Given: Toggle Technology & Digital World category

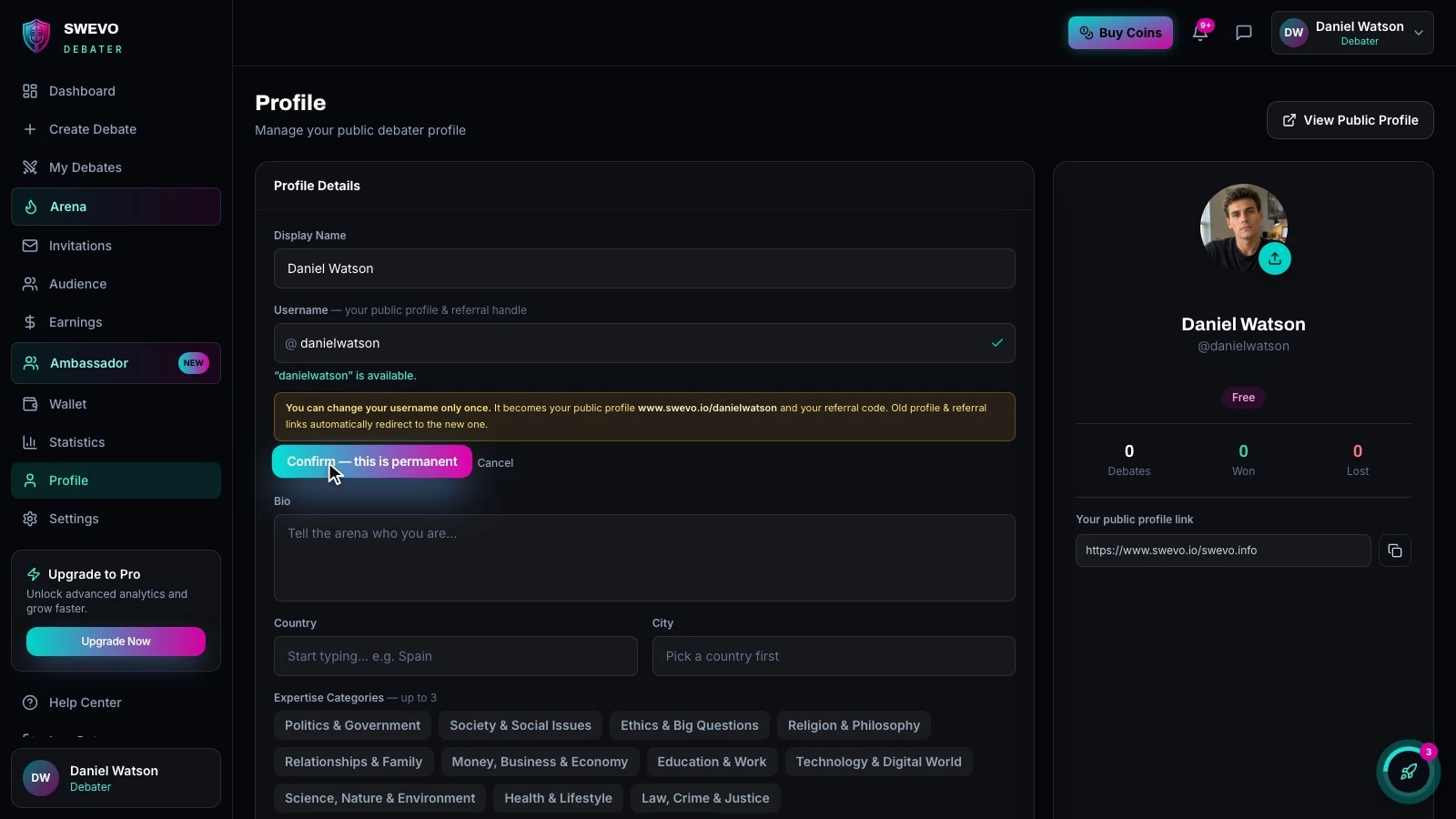Looking at the screenshot, I should click(x=879, y=762).
